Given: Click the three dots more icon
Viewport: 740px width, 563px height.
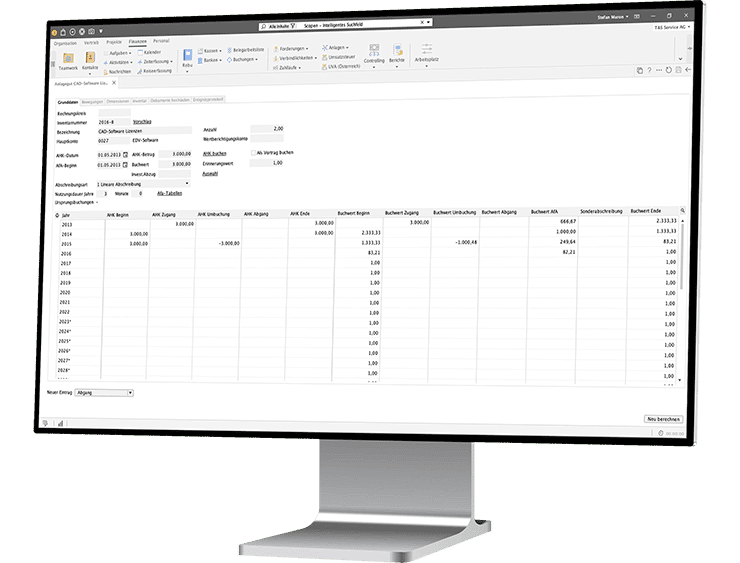Looking at the screenshot, I should (659, 70).
